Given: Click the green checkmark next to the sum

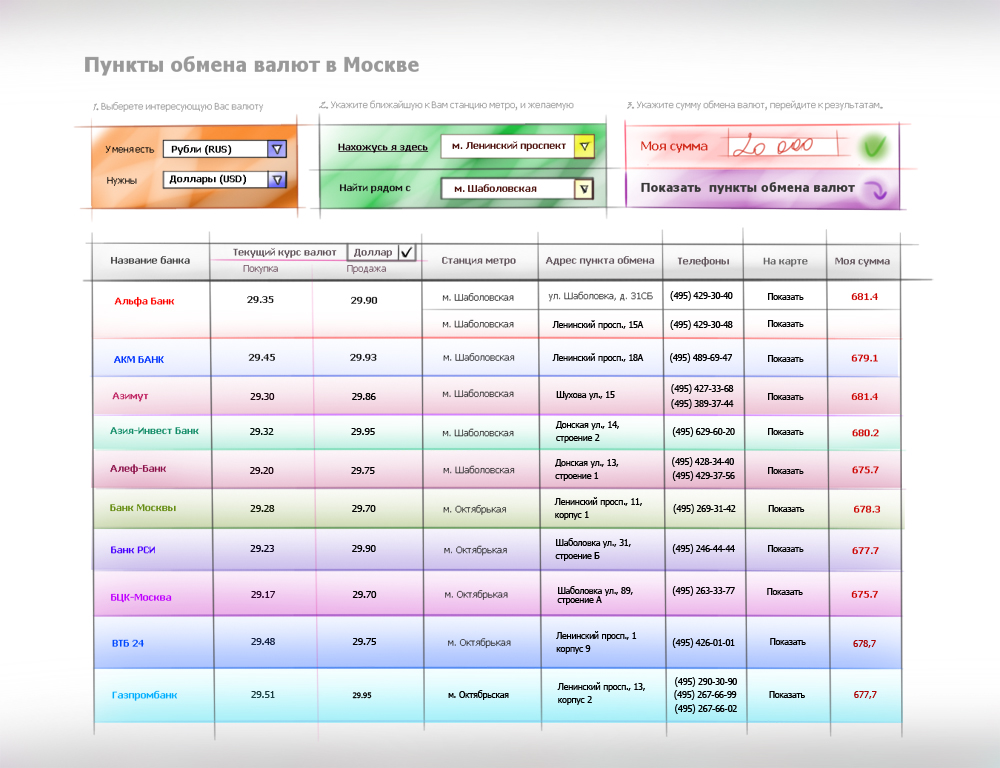Looking at the screenshot, I should coord(874,148).
